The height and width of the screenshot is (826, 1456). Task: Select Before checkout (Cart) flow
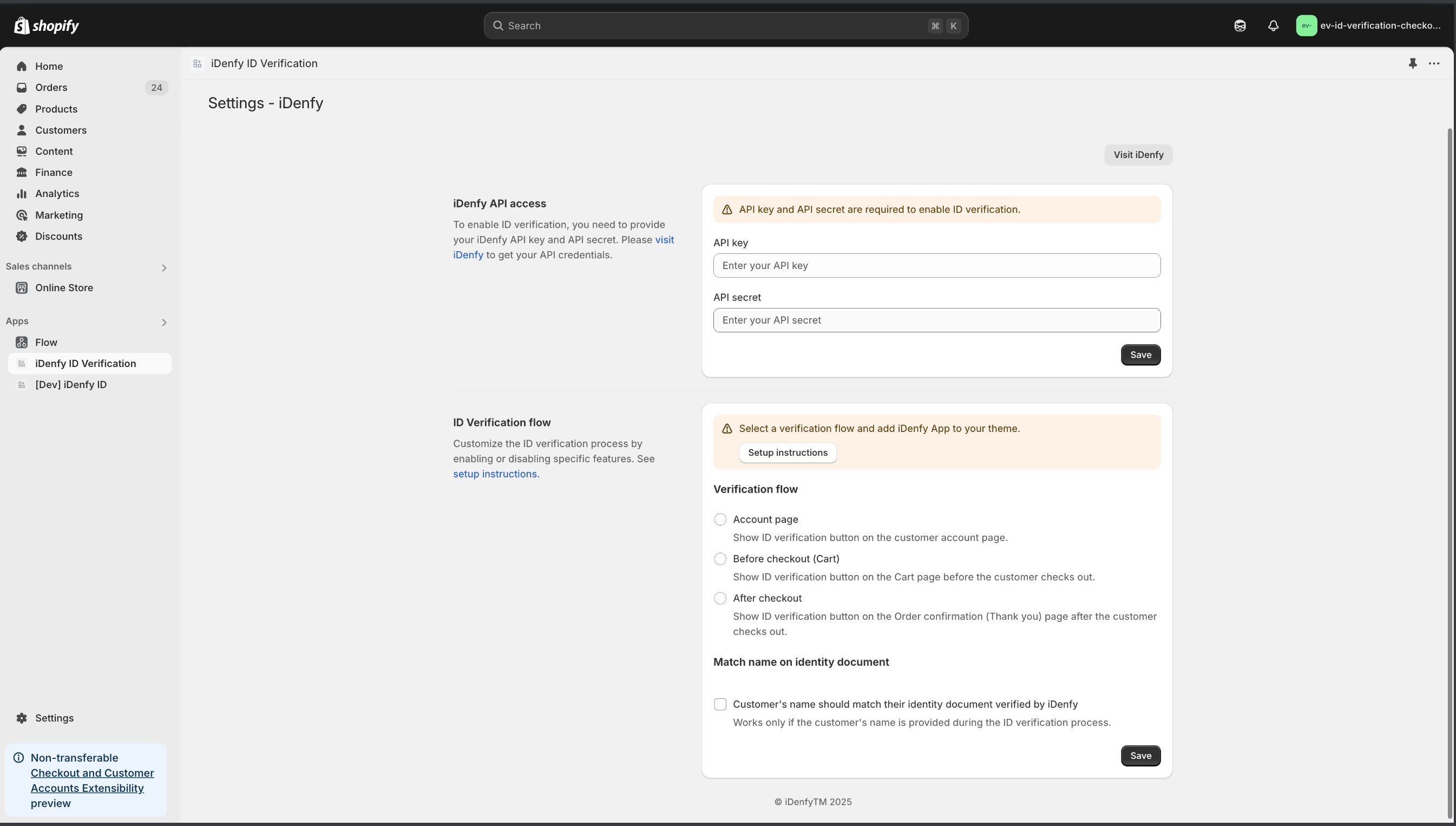pyautogui.click(x=720, y=558)
